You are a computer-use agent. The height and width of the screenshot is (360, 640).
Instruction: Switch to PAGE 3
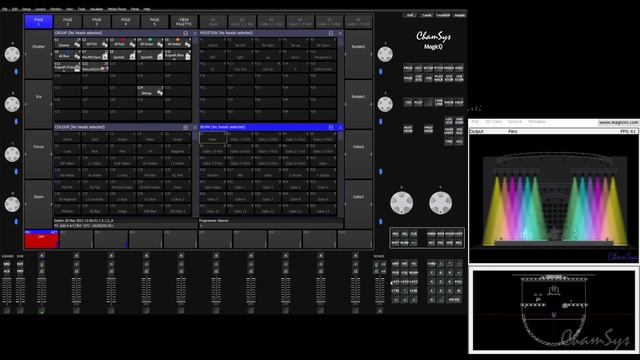(x=96, y=22)
